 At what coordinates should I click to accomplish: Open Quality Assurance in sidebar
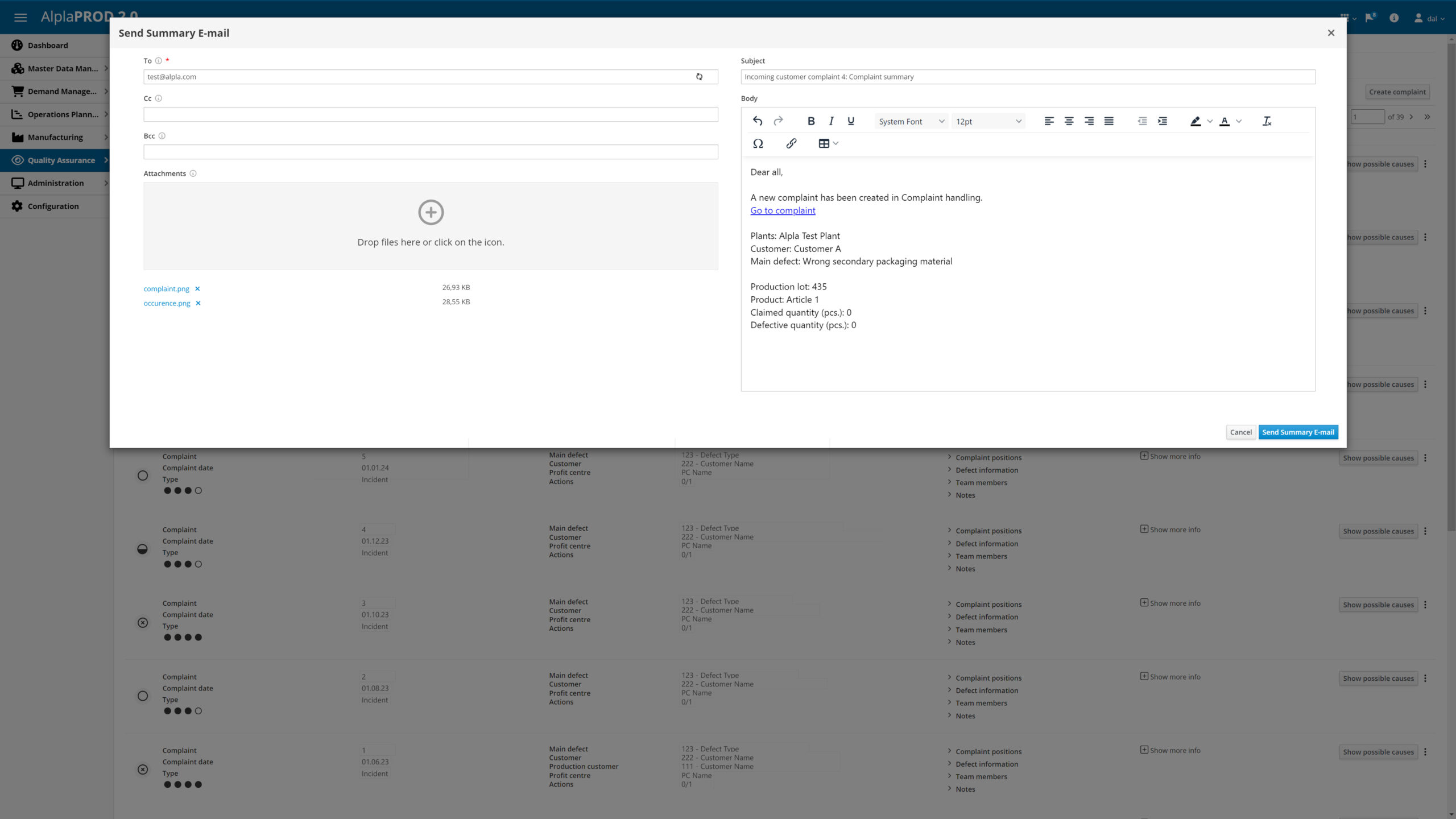coord(61,160)
